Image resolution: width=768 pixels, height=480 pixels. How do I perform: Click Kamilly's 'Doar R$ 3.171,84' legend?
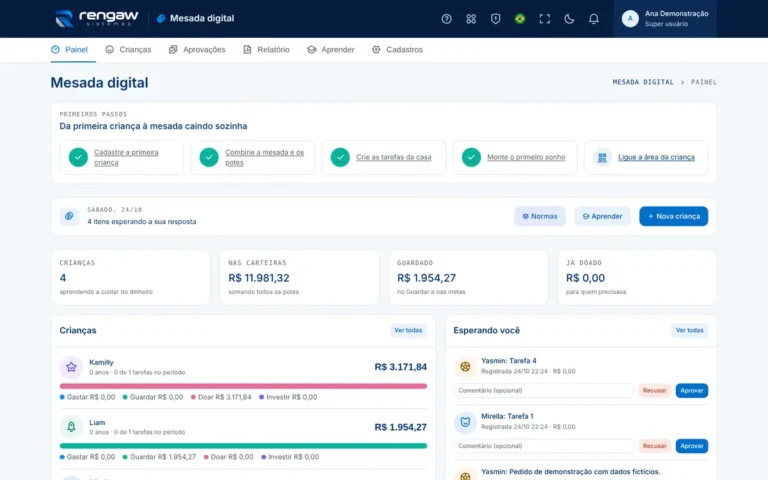(x=221, y=397)
